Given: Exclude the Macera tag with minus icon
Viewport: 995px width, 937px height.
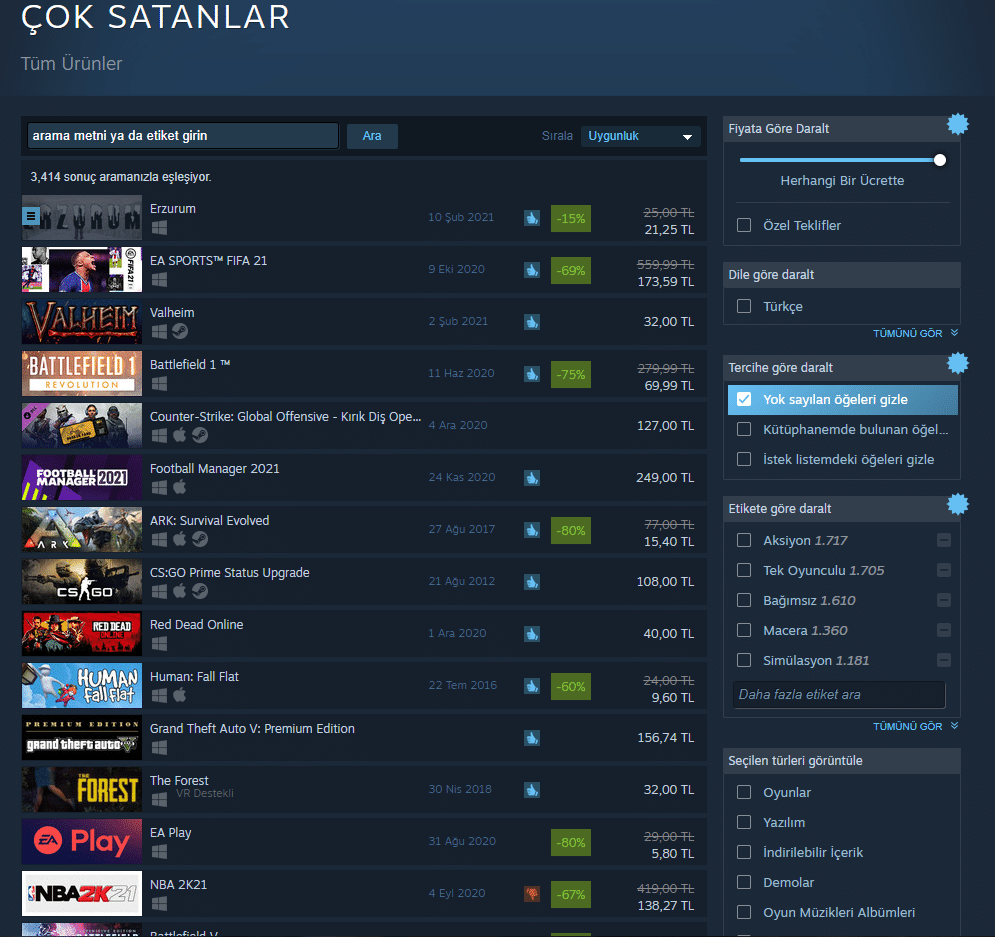Looking at the screenshot, I should click(944, 631).
